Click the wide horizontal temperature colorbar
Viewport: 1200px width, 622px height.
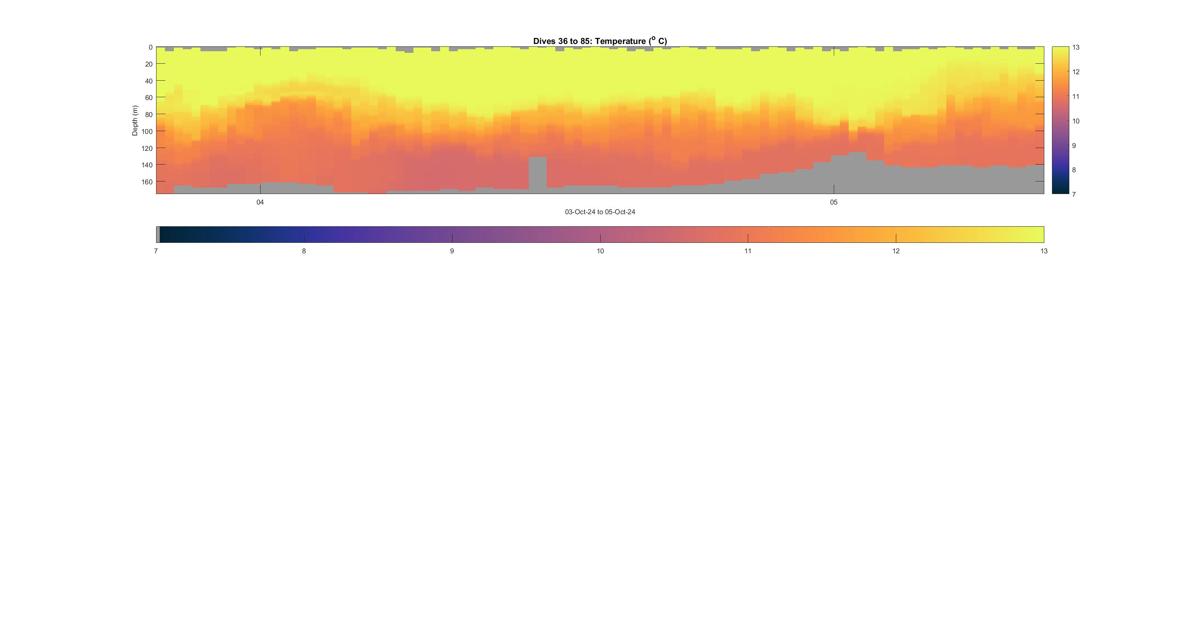[x=600, y=234]
